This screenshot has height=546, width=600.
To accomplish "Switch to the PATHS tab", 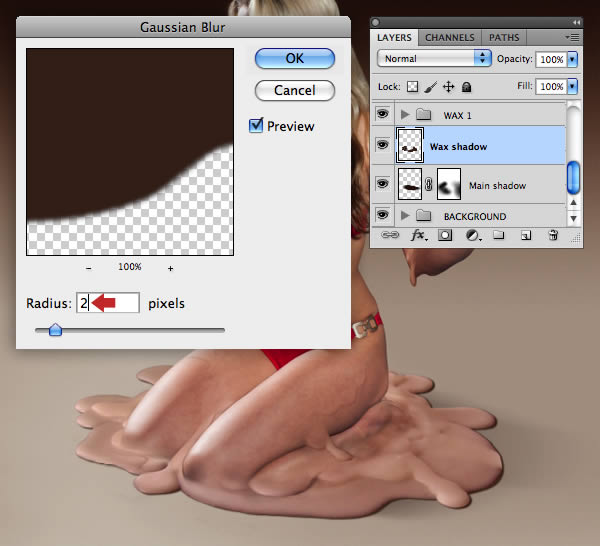I will (504, 37).
